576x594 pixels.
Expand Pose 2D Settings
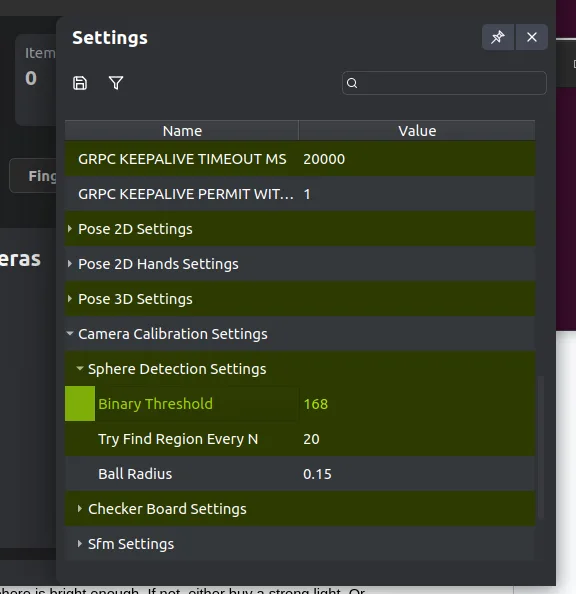pos(70,228)
